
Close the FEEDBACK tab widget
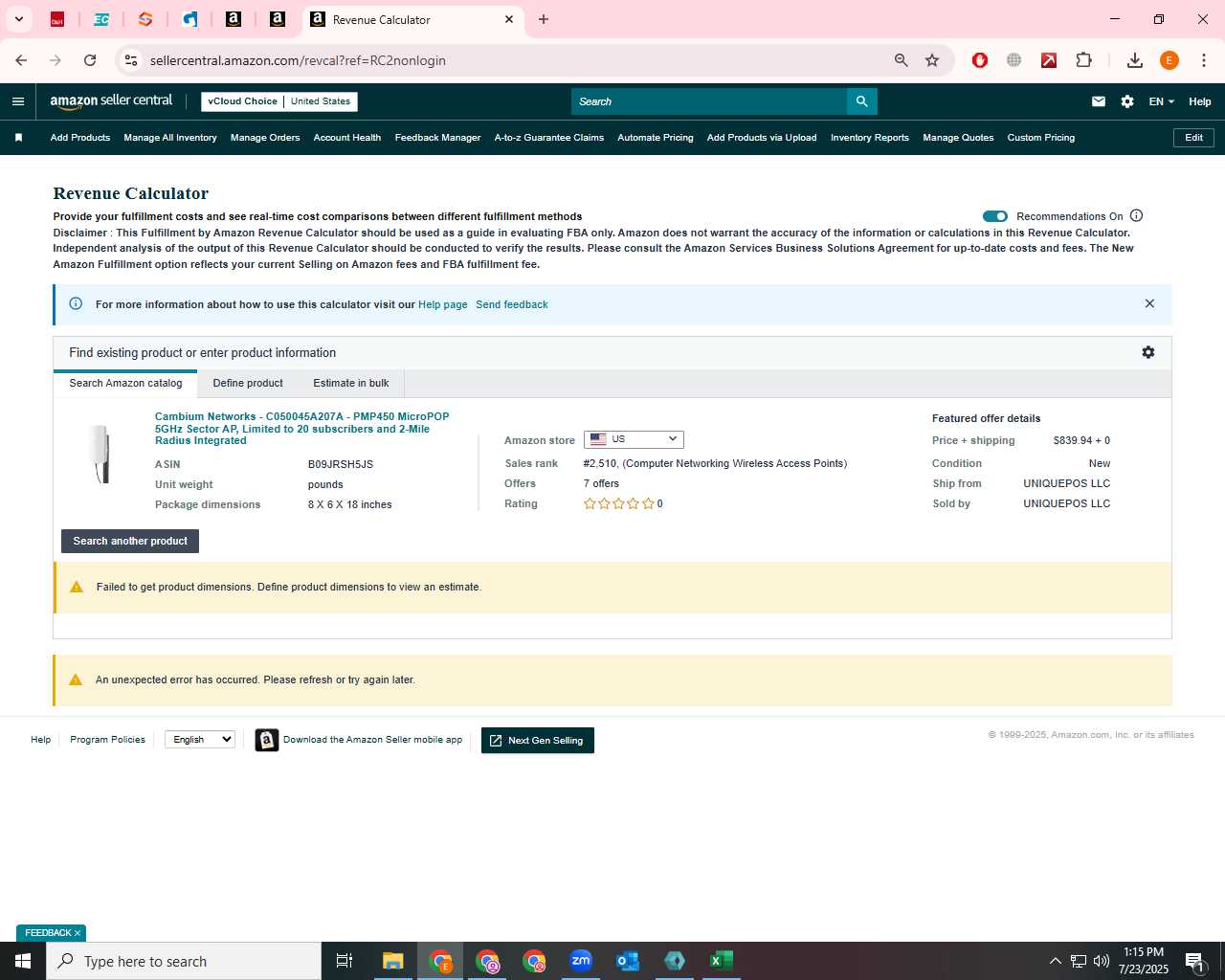tap(78, 933)
